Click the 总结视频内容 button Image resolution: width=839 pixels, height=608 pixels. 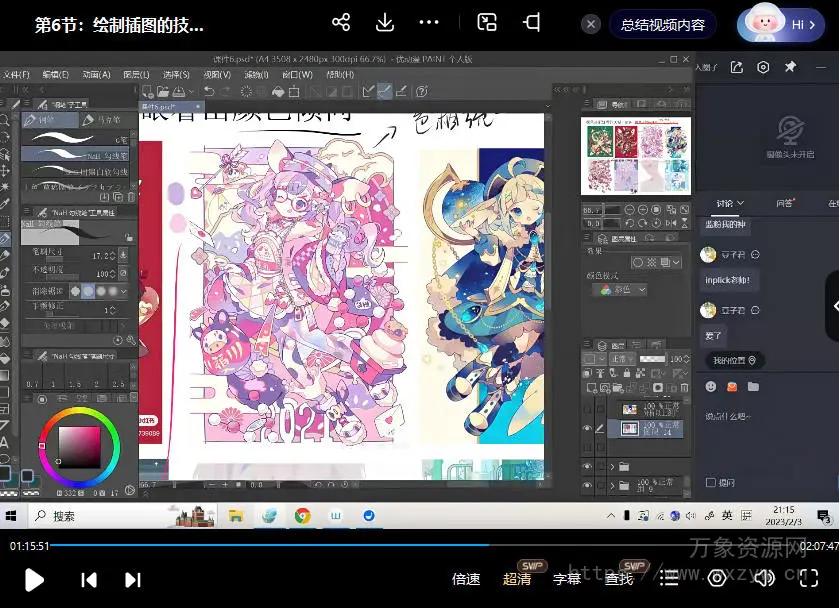[x=662, y=25]
